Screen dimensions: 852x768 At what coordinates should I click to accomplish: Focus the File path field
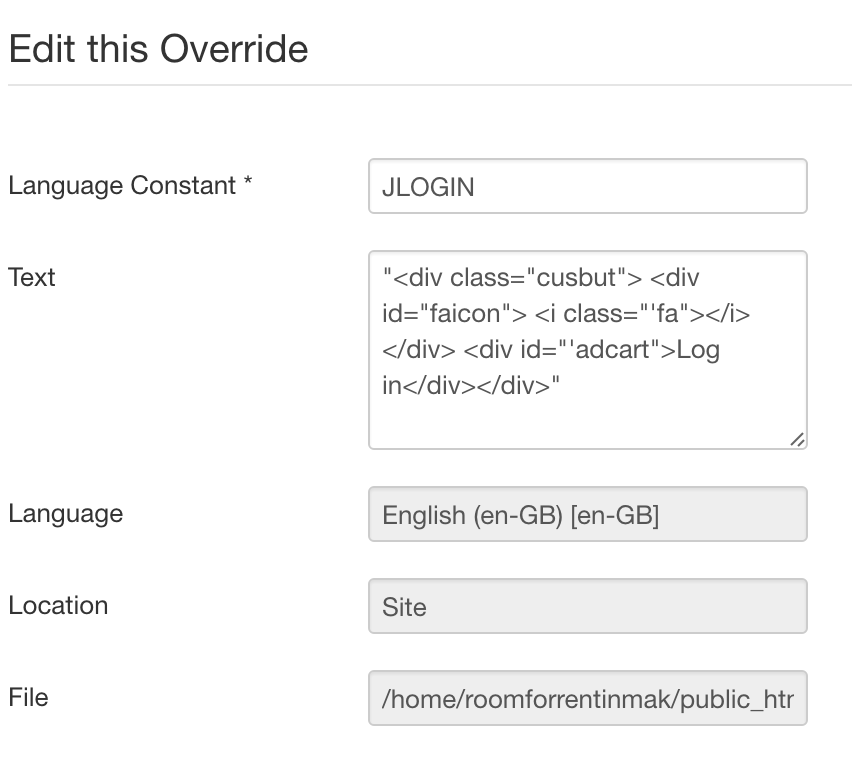(587, 699)
